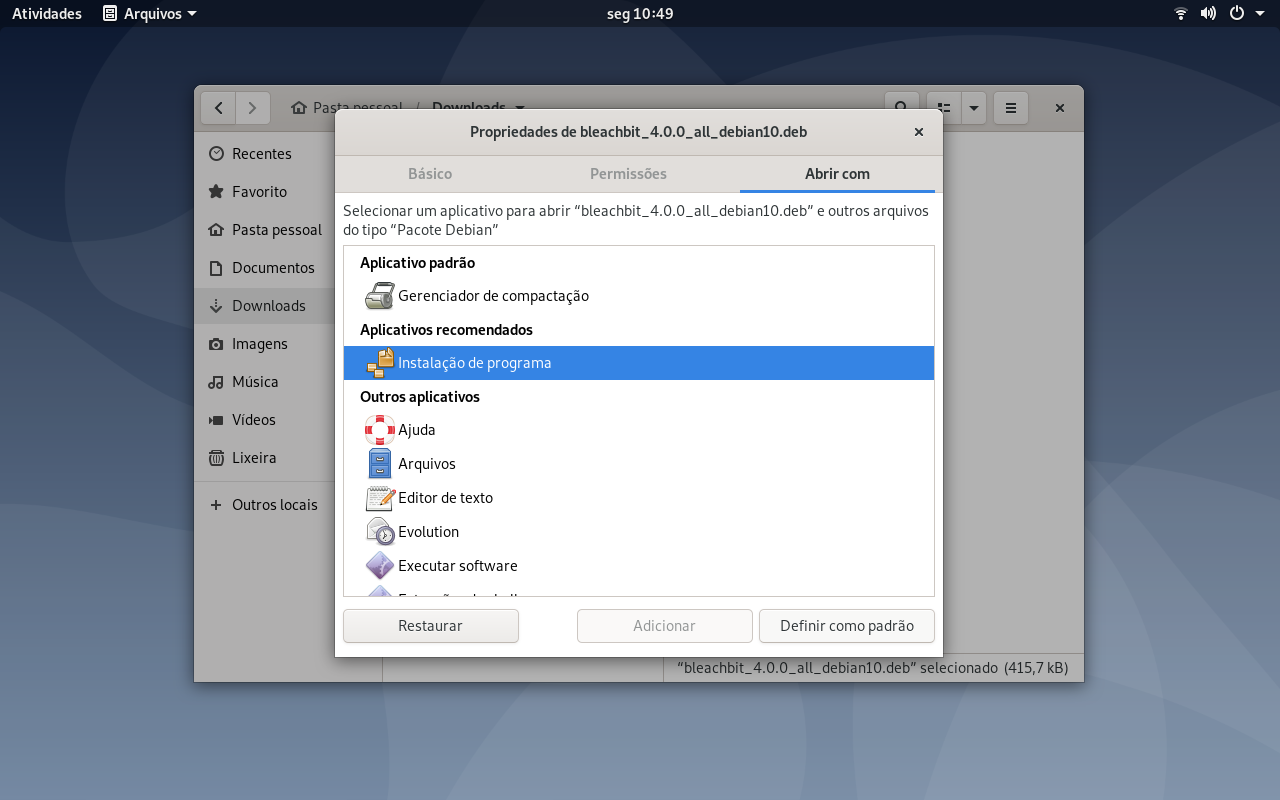Open the clock showing seg 10:49
This screenshot has width=1280, height=800.
(x=640, y=14)
